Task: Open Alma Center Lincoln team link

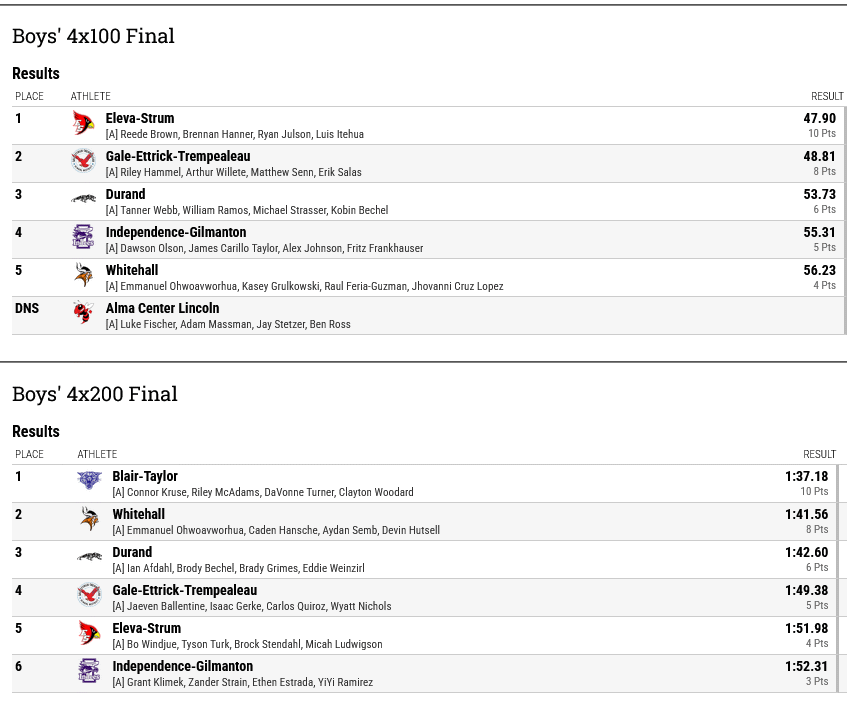Action: pyautogui.click(x=162, y=308)
